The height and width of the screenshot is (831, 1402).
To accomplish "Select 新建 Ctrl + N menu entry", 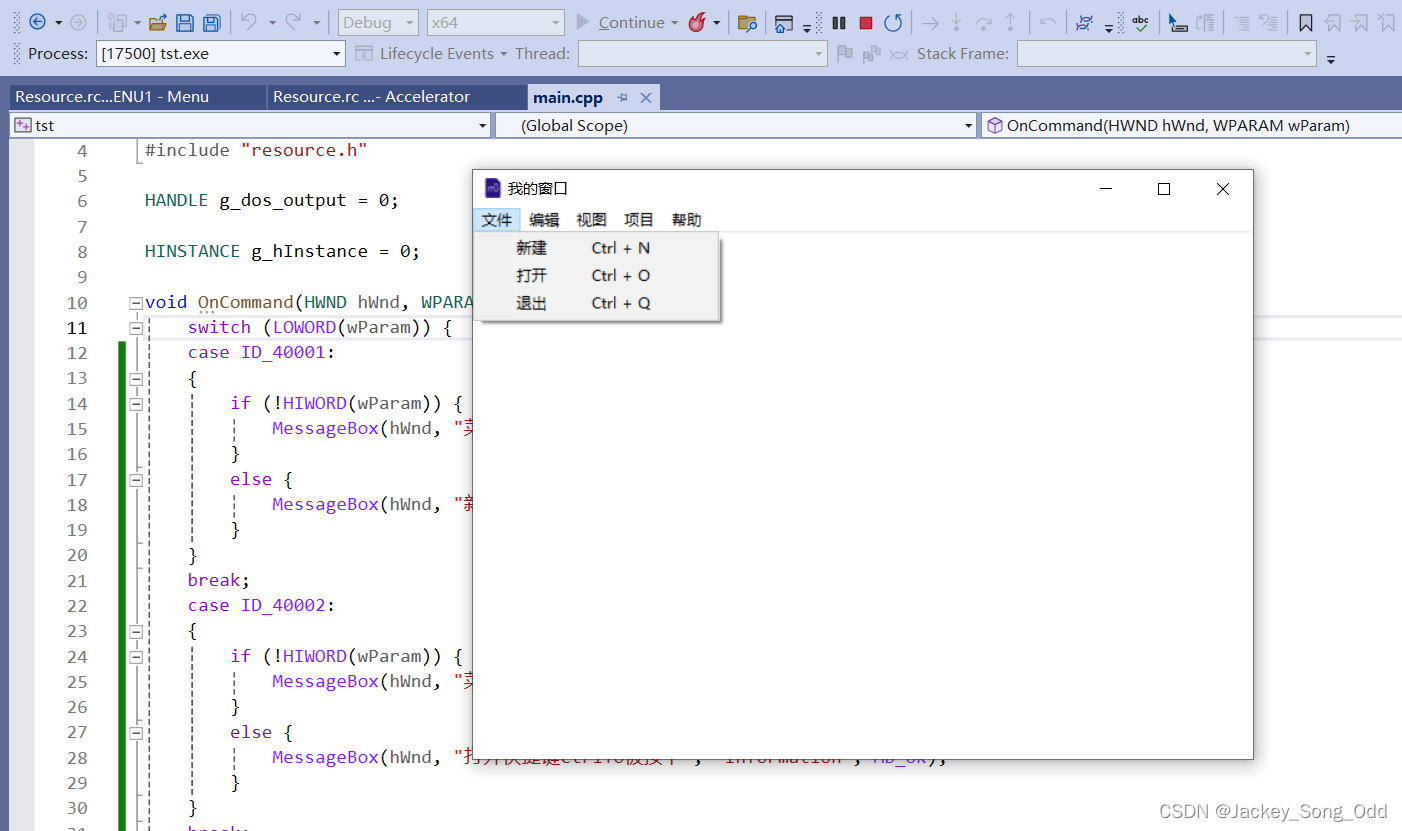I will 596,248.
